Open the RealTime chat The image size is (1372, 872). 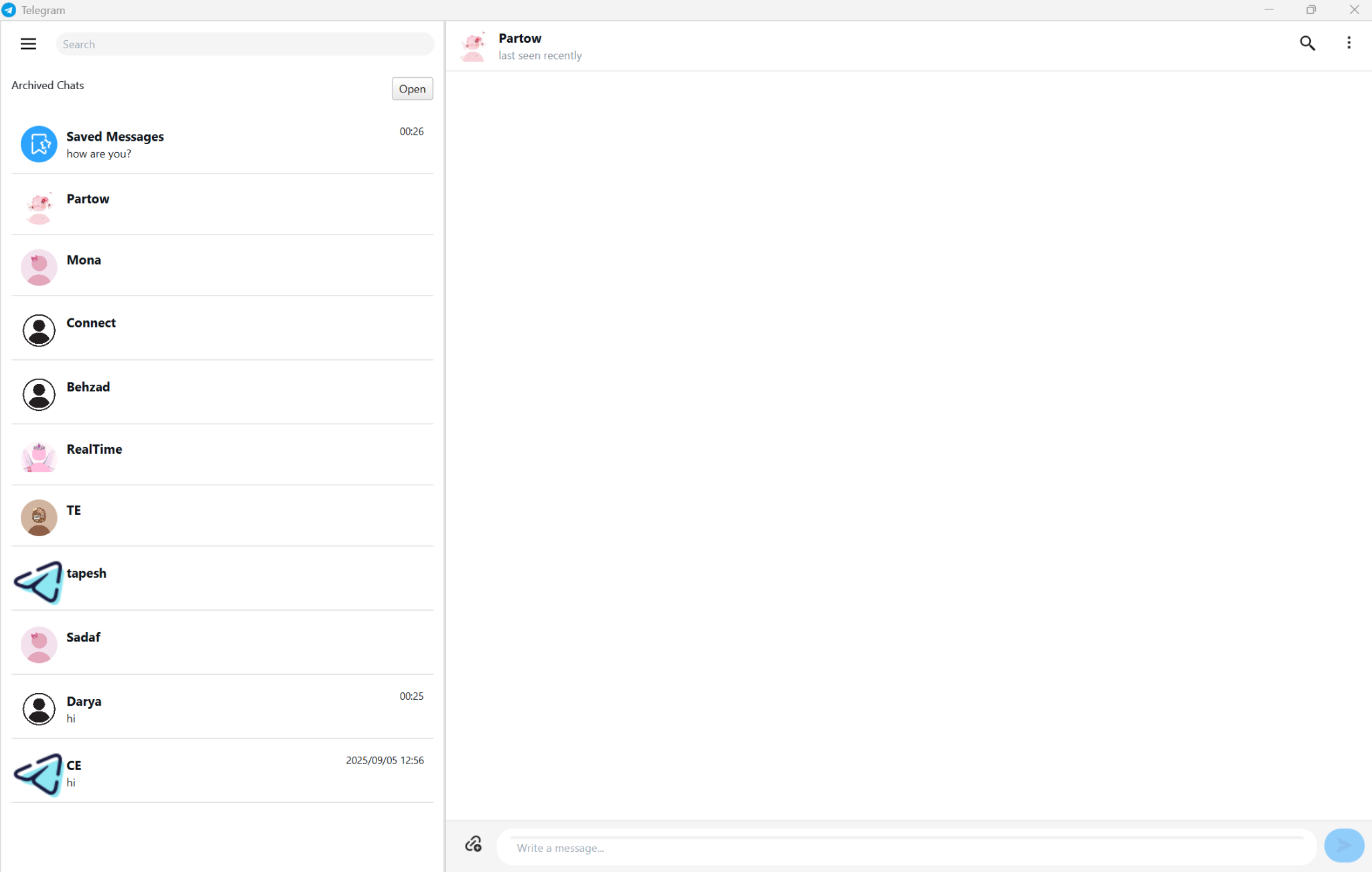[x=222, y=455]
